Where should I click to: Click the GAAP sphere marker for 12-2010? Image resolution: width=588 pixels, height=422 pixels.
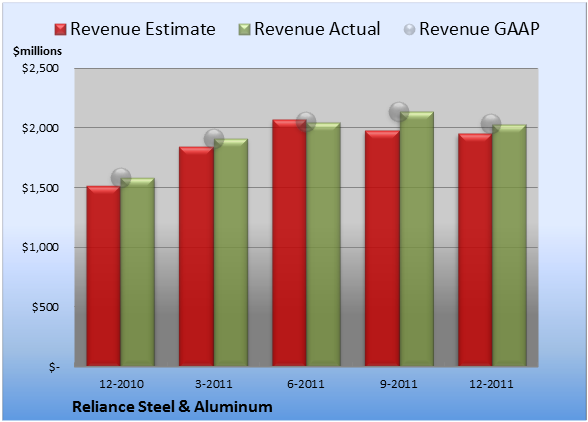(x=121, y=177)
